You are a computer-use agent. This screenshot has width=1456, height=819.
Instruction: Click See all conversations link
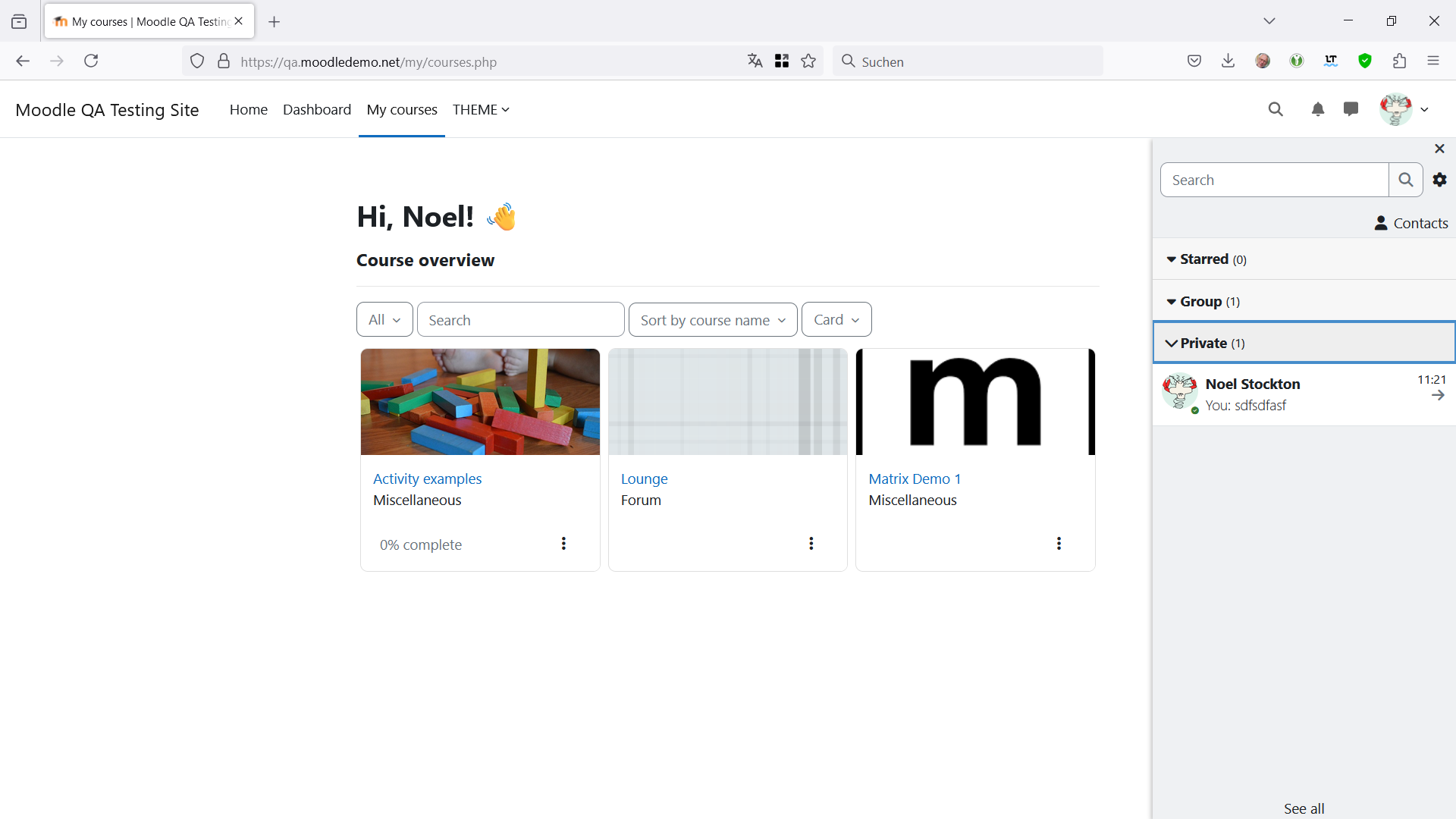1304,808
